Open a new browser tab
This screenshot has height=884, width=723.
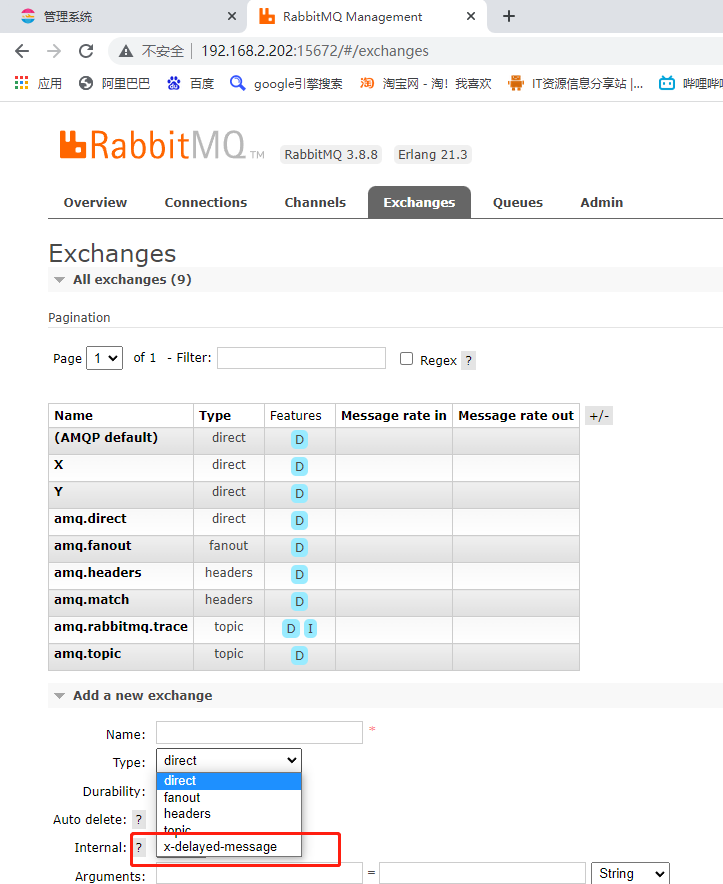509,16
